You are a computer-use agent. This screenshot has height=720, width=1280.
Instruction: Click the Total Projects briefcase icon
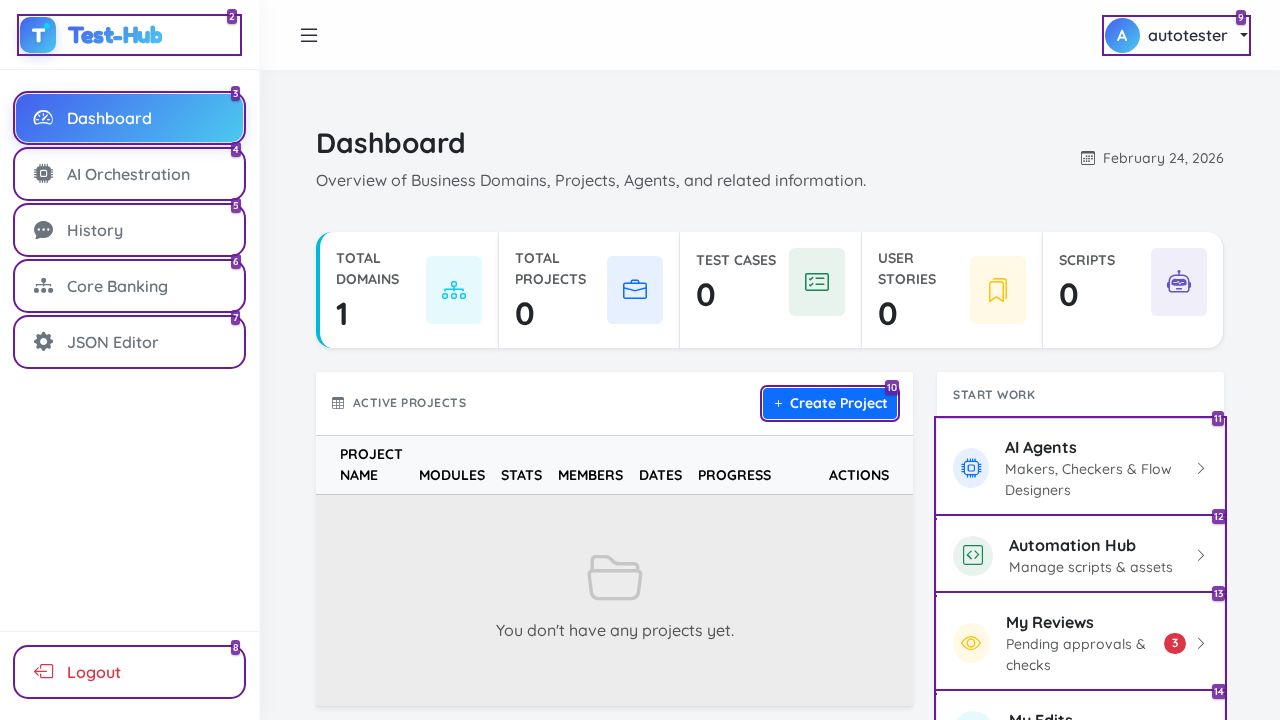[x=635, y=290]
